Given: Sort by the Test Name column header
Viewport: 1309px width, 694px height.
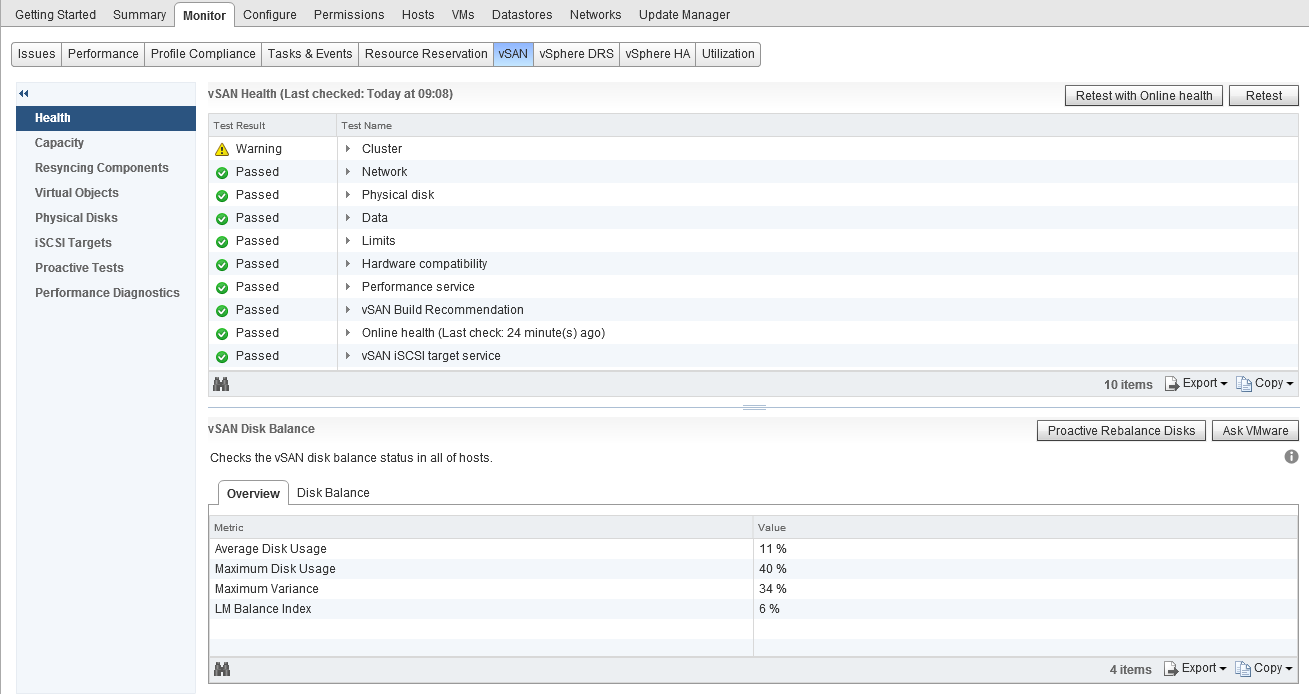Looking at the screenshot, I should click(818, 126).
